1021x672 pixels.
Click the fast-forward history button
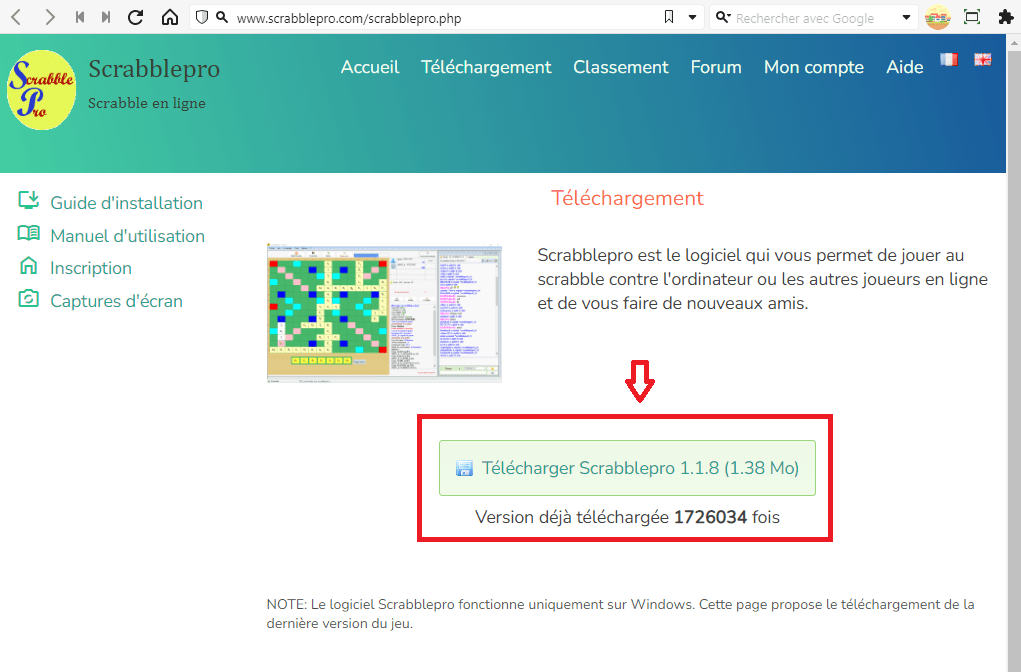coord(106,18)
